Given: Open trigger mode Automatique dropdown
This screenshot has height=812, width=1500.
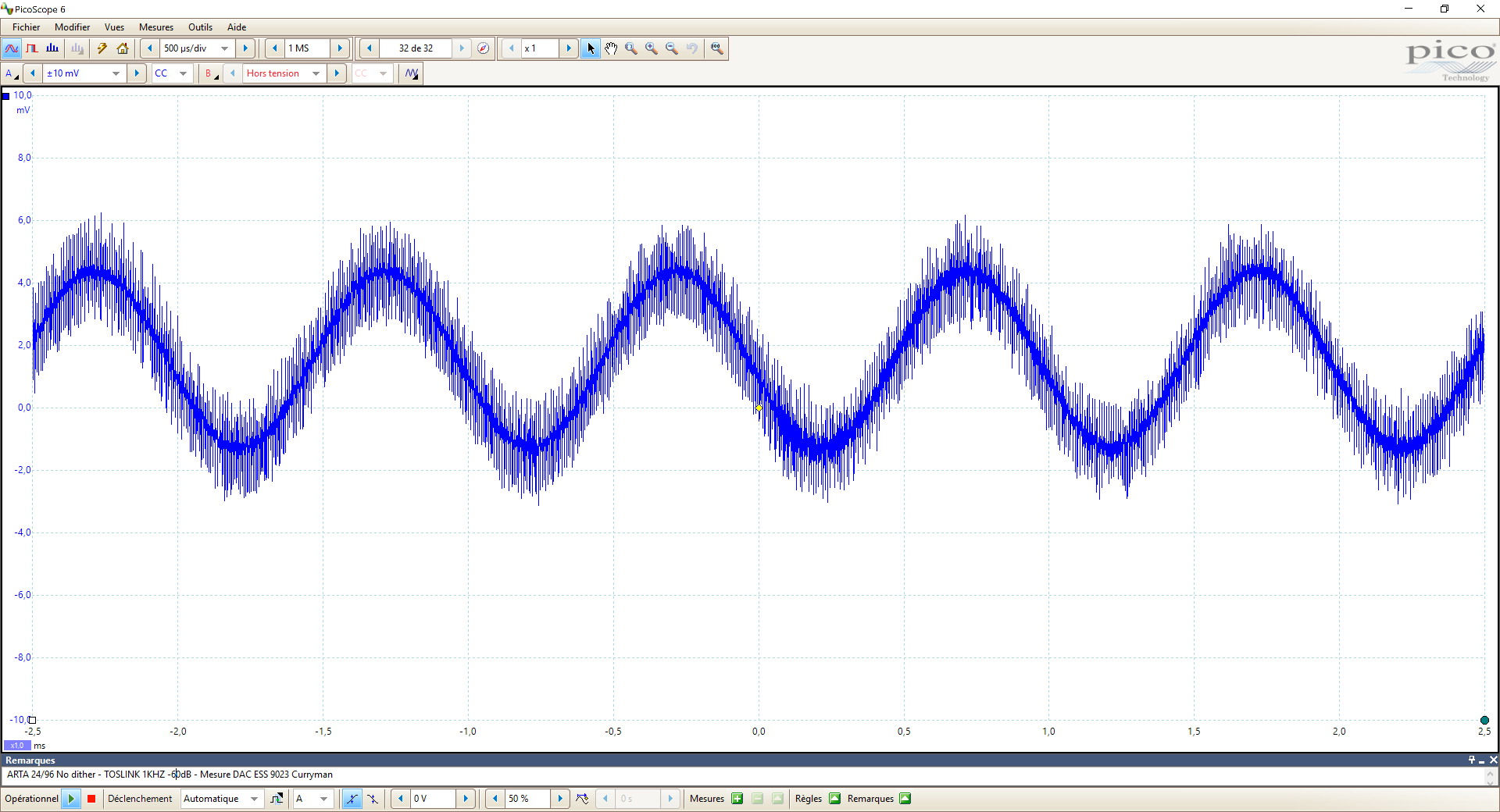Looking at the screenshot, I should (x=254, y=799).
